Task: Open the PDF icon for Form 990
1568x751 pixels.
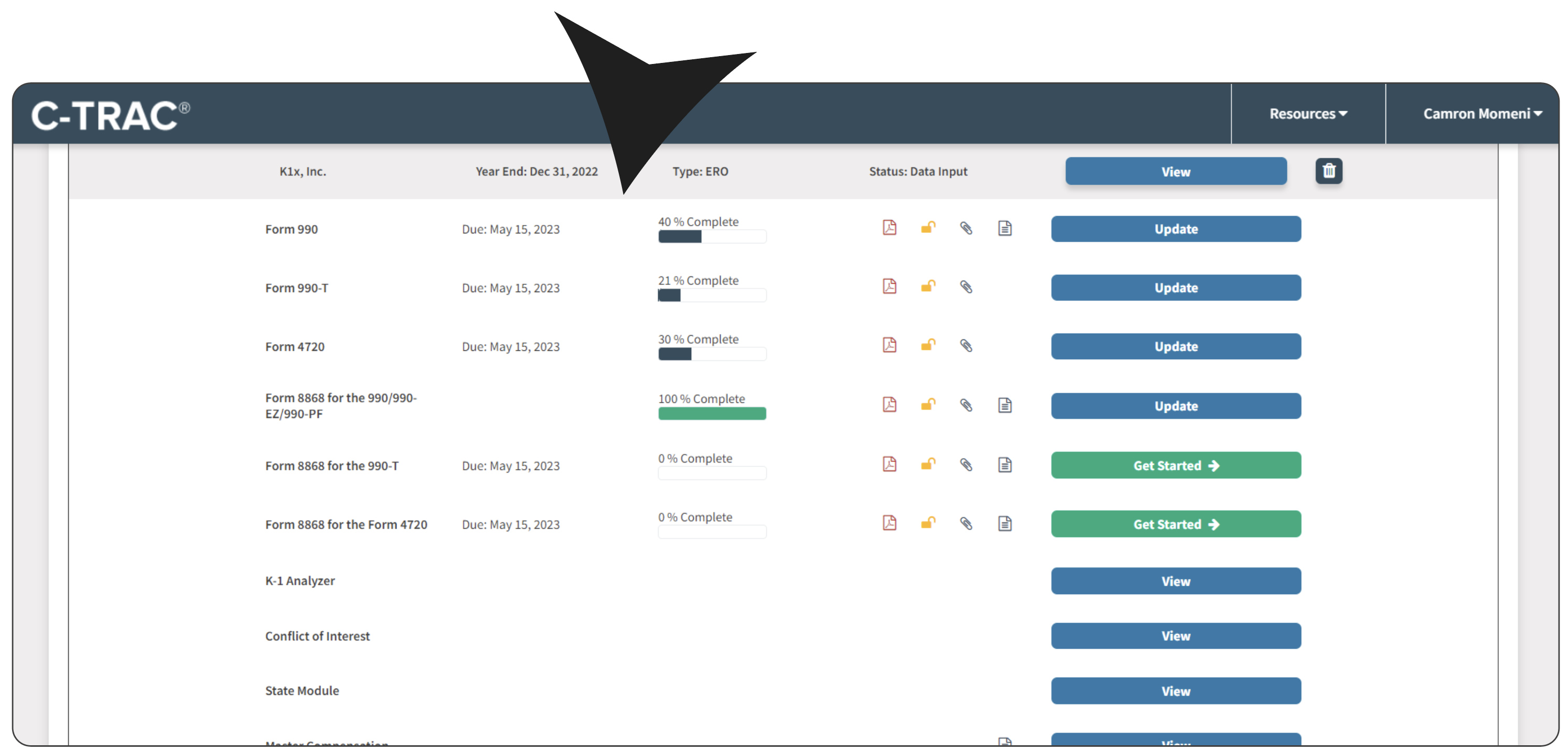Action: tap(889, 228)
